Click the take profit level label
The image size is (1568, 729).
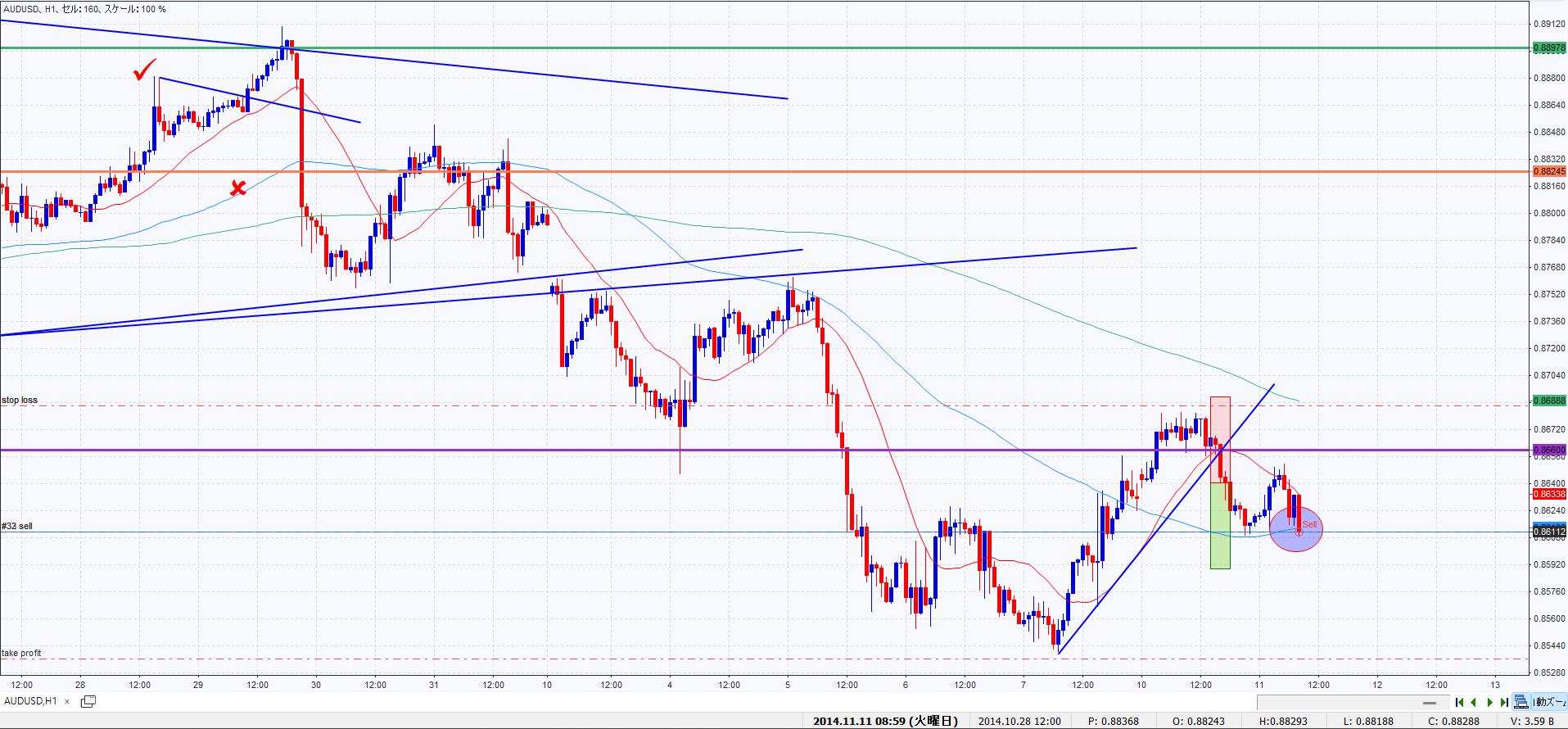pyautogui.click(x=21, y=653)
